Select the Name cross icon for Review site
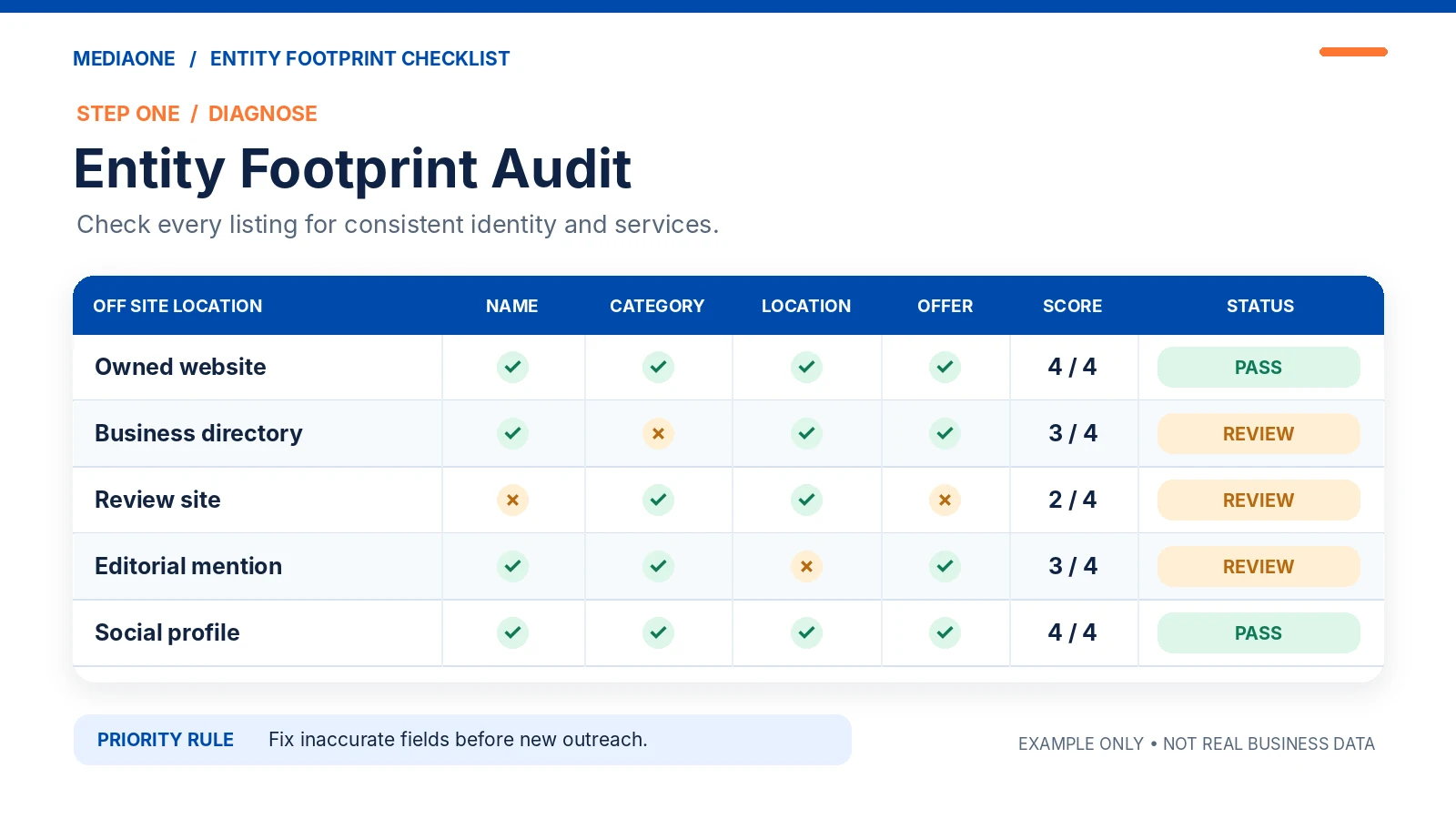The height and width of the screenshot is (819, 1456). pyautogui.click(x=512, y=500)
